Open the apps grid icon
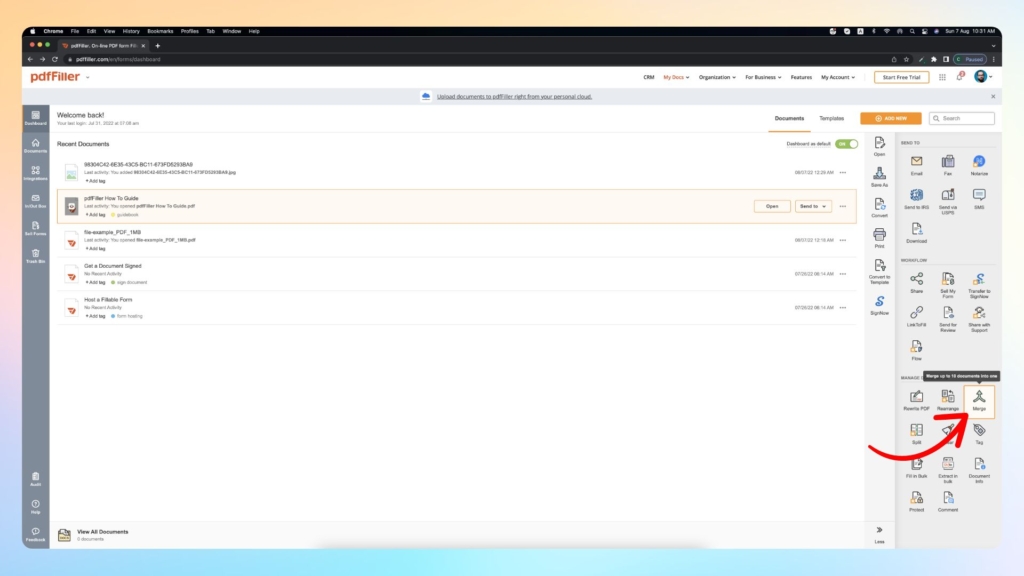This screenshot has height=576, width=1024. click(x=942, y=77)
